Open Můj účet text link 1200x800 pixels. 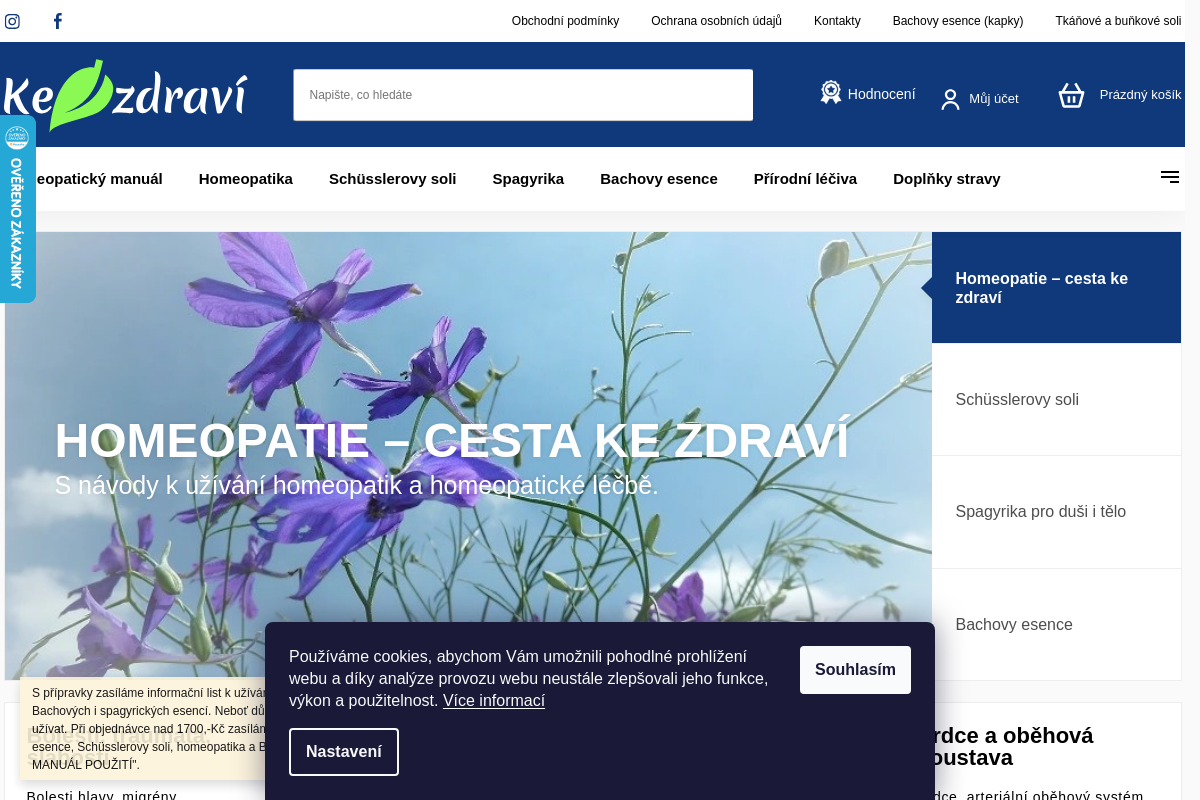(x=994, y=99)
